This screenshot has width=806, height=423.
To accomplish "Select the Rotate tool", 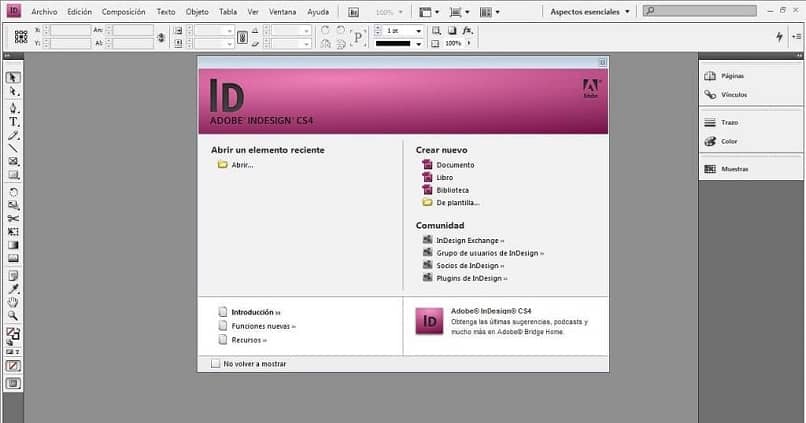I will point(13,192).
